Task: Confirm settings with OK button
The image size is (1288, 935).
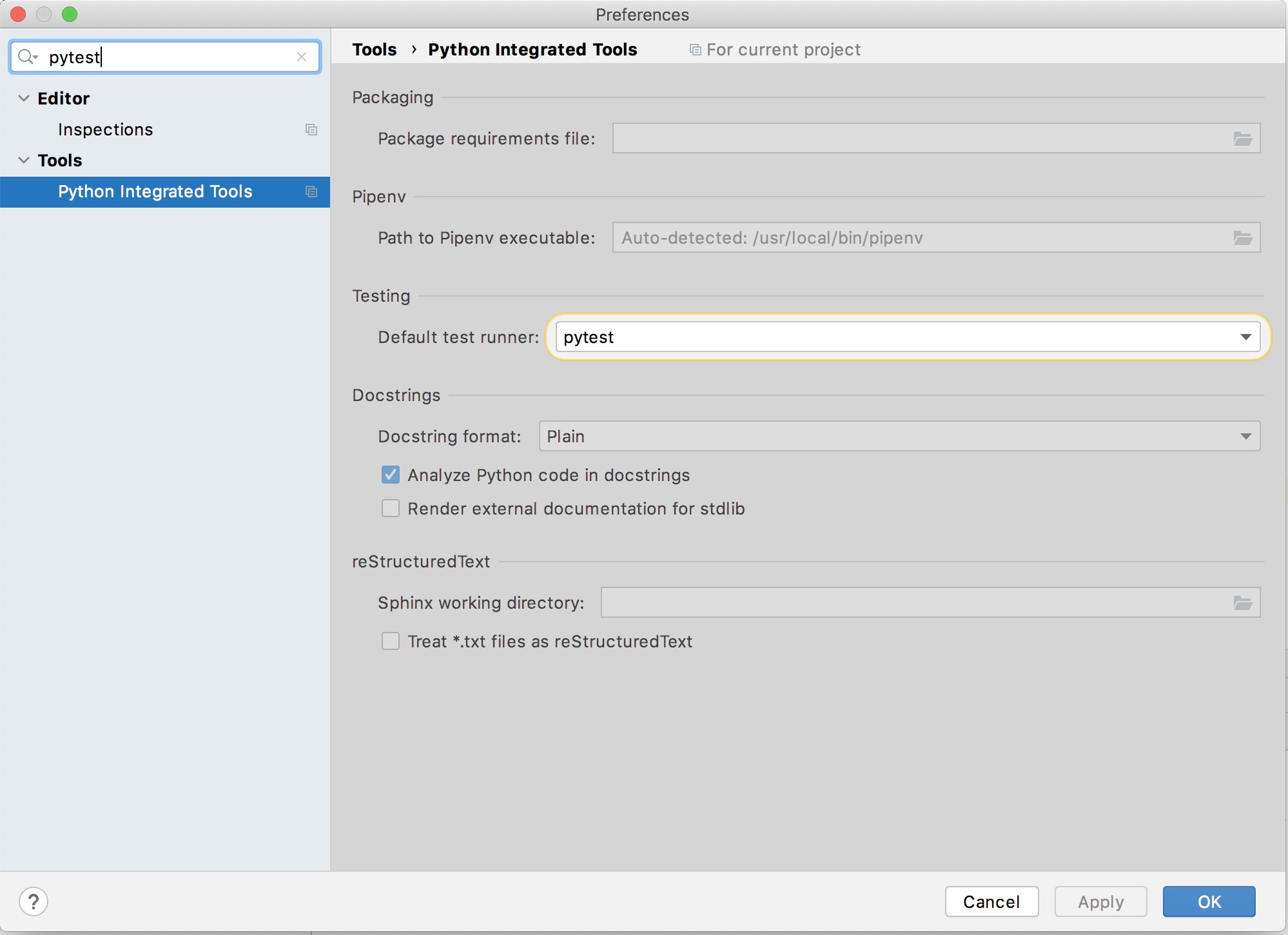Action: [x=1209, y=901]
